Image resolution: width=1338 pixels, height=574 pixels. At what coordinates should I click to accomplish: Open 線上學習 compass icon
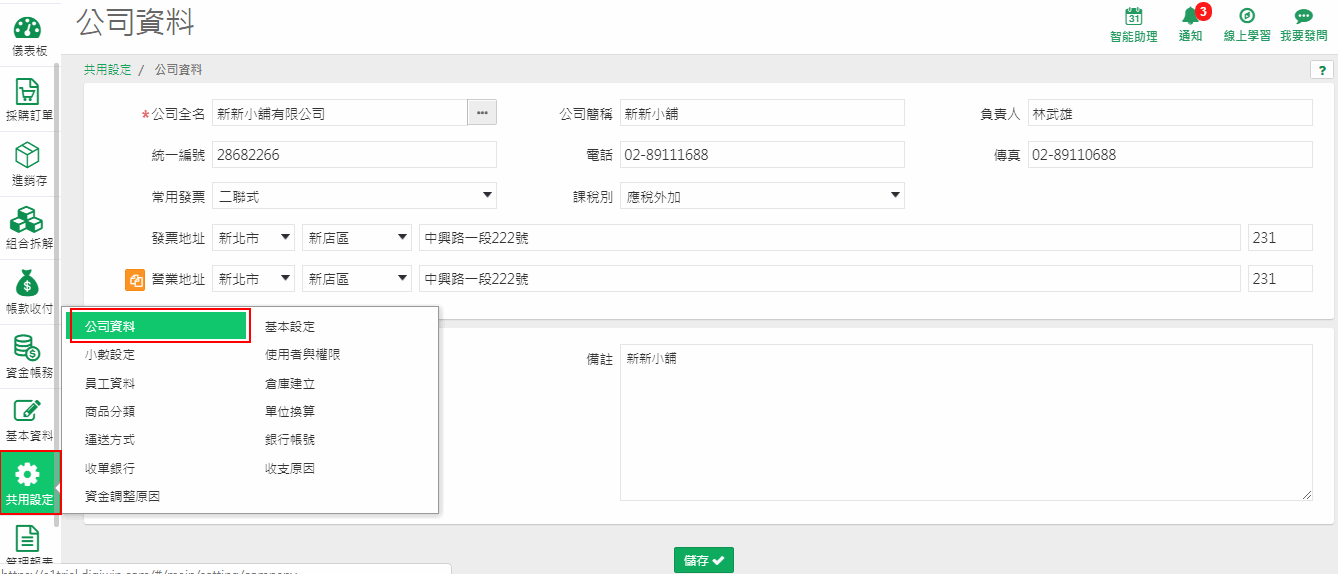pos(1247,16)
